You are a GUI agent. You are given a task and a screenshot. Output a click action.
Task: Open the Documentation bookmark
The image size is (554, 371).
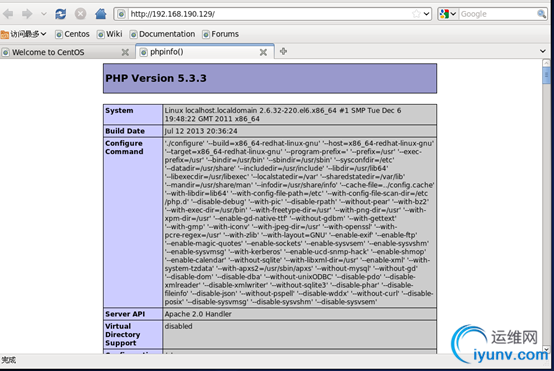click(163, 34)
